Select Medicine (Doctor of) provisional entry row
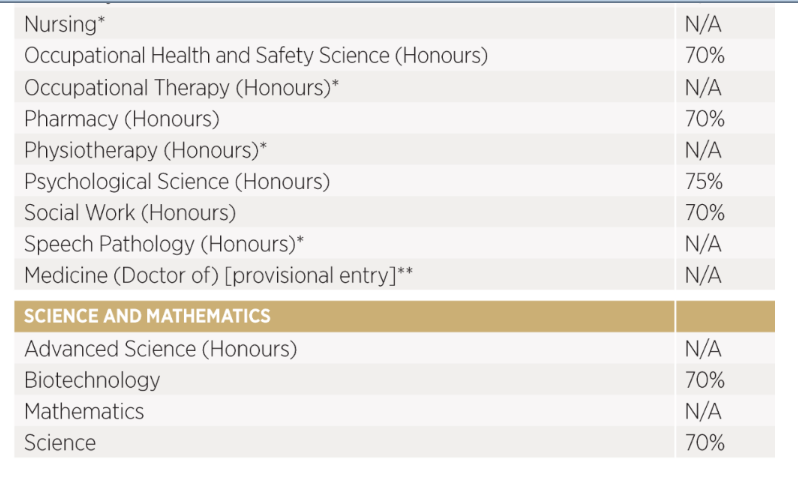Screen dimensions: 798x488 (394, 275)
